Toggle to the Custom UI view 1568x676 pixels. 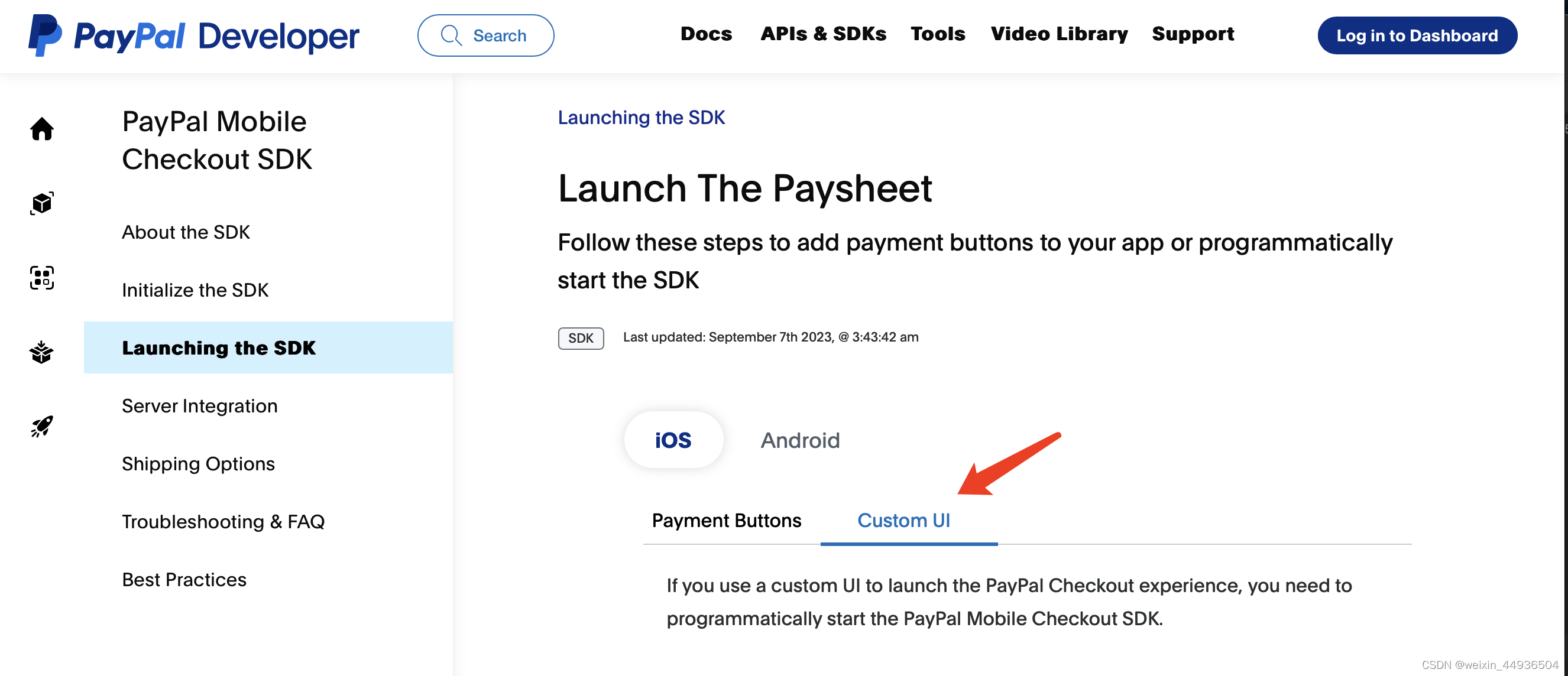(903, 520)
